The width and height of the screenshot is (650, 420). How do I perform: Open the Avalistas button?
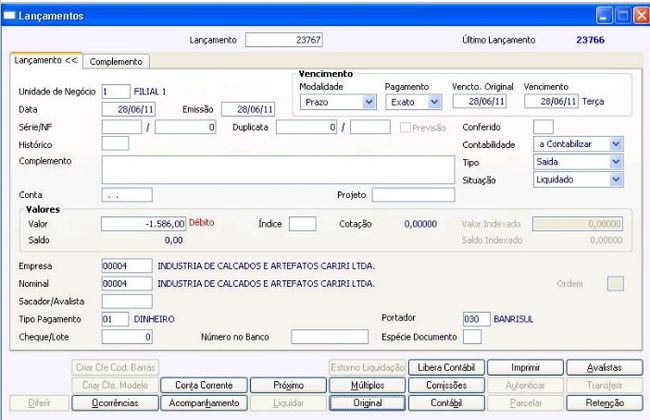pyautogui.click(x=604, y=368)
